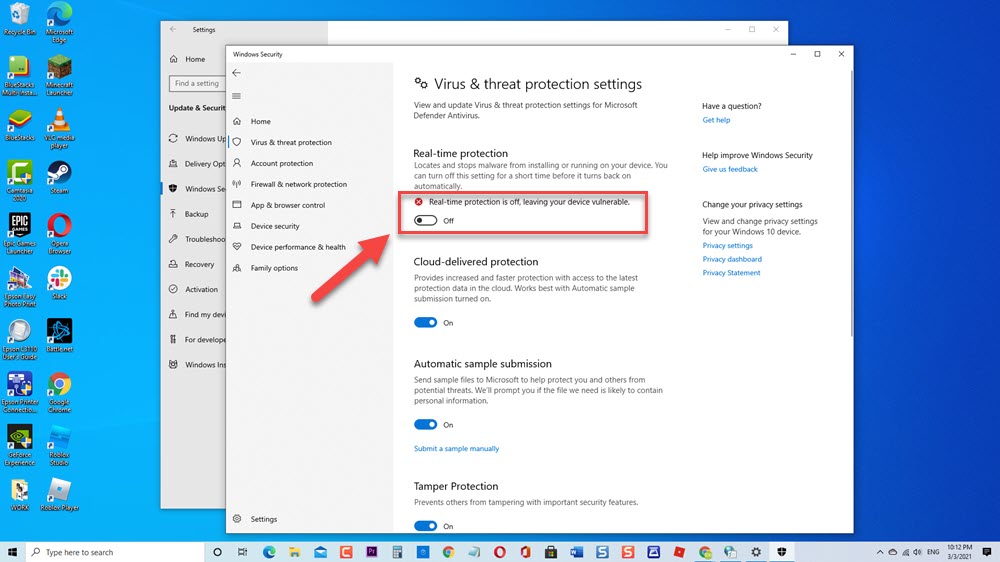Click the Opera icon in the taskbar

[x=499, y=552]
